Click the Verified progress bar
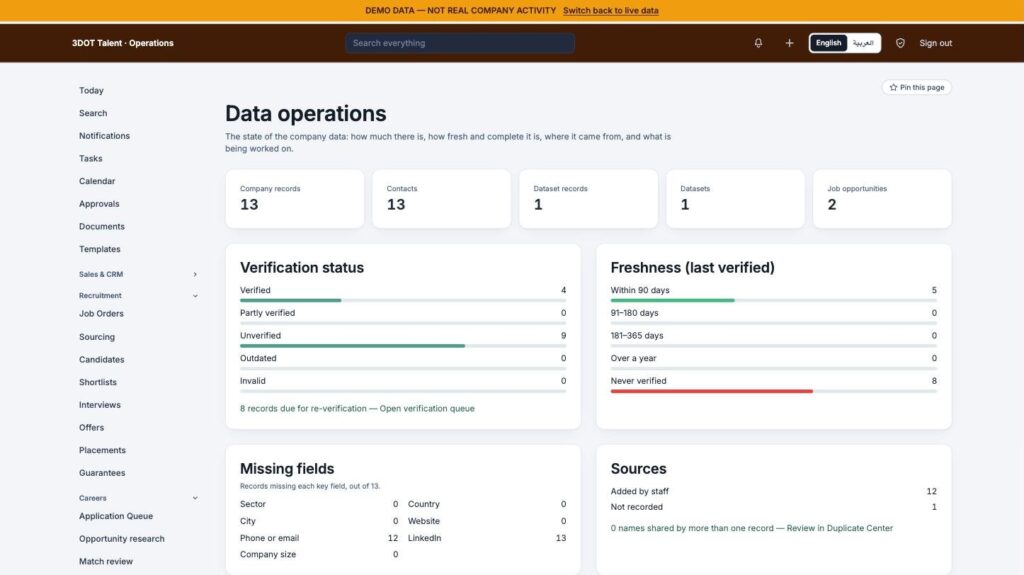The width and height of the screenshot is (1024, 575). pos(403,301)
